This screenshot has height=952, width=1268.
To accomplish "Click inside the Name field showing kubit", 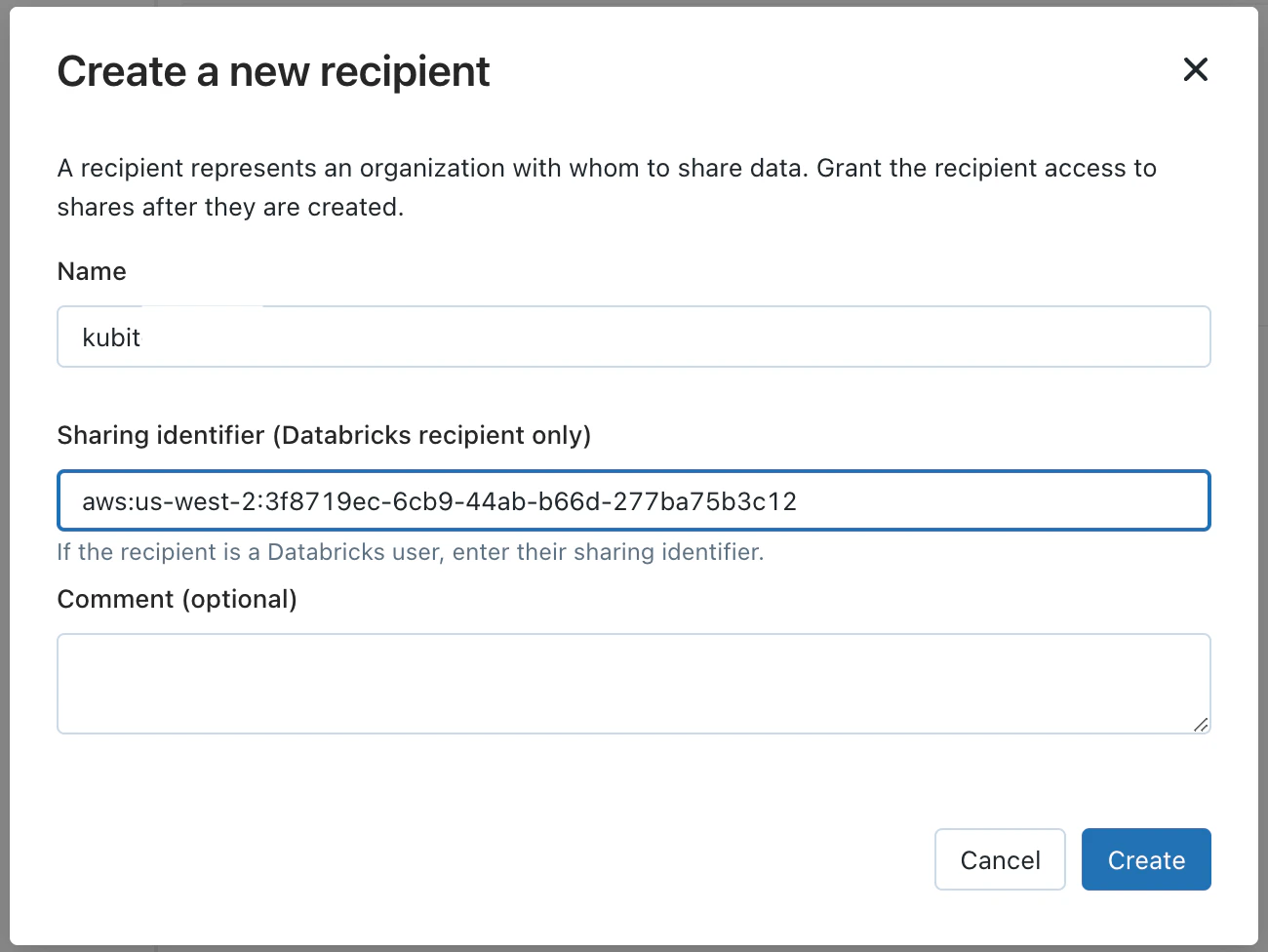I will (x=634, y=337).
